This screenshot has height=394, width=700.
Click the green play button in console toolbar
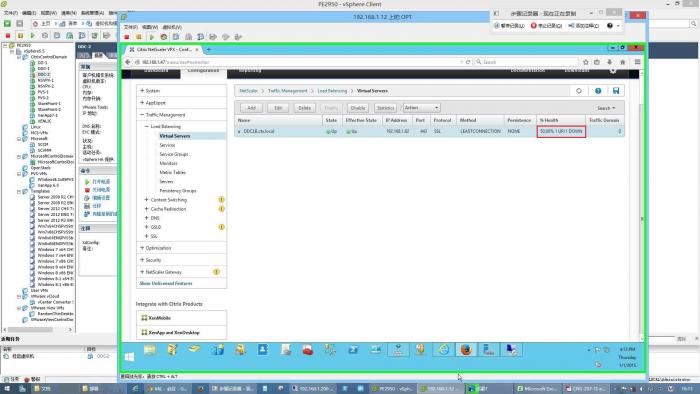coord(151,37)
